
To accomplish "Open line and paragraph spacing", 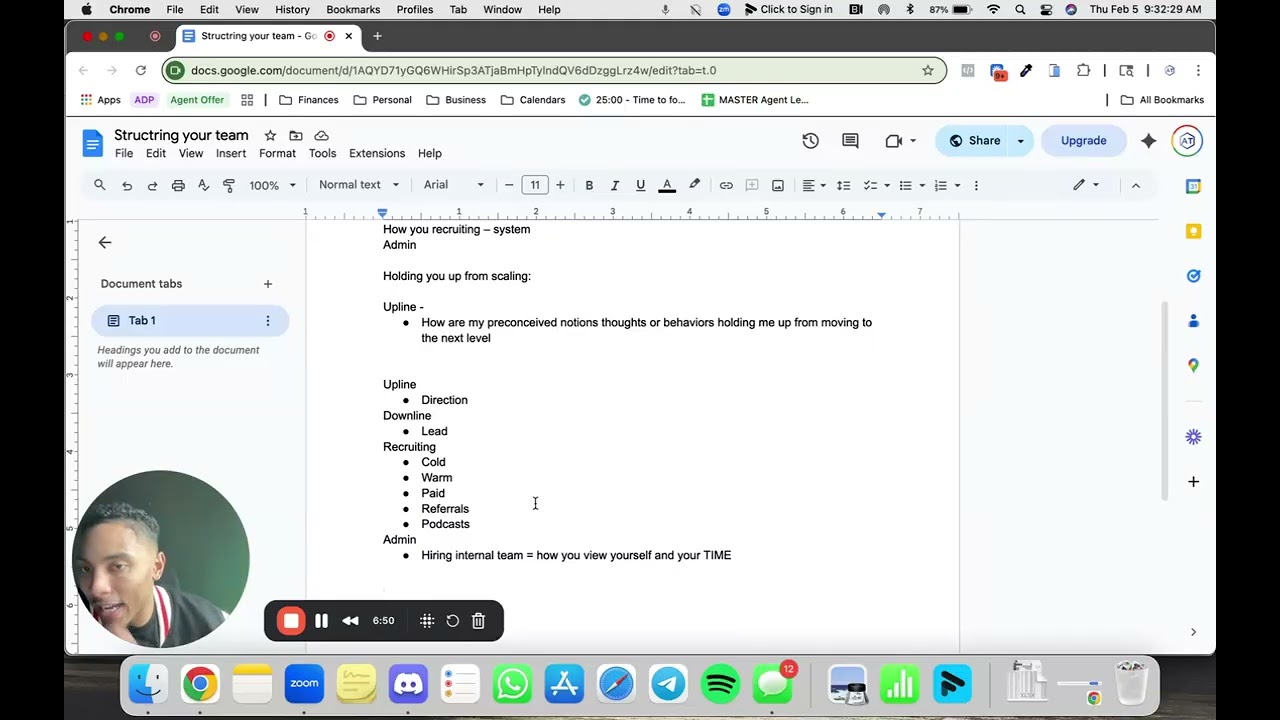I will coord(843,185).
